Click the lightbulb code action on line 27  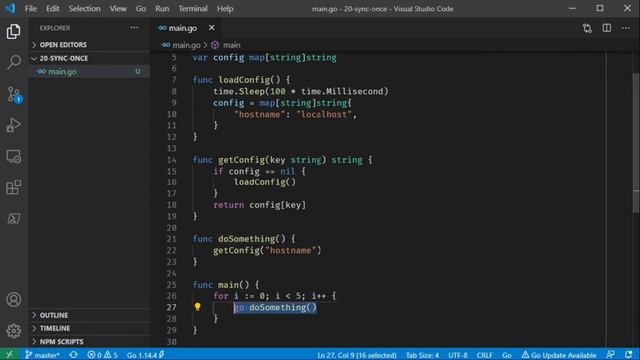(x=198, y=307)
